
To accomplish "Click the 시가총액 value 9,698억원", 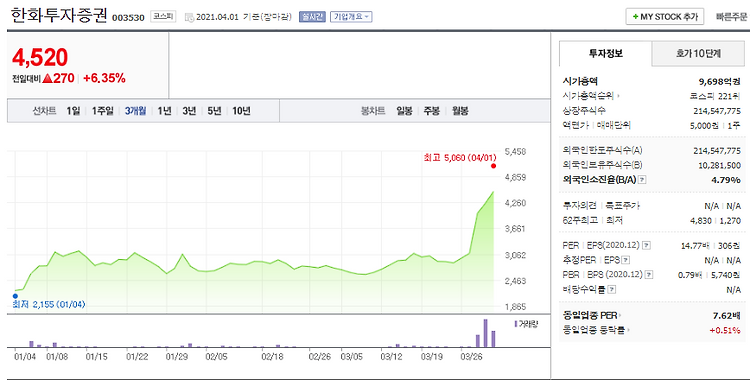I will pyautogui.click(x=719, y=81).
